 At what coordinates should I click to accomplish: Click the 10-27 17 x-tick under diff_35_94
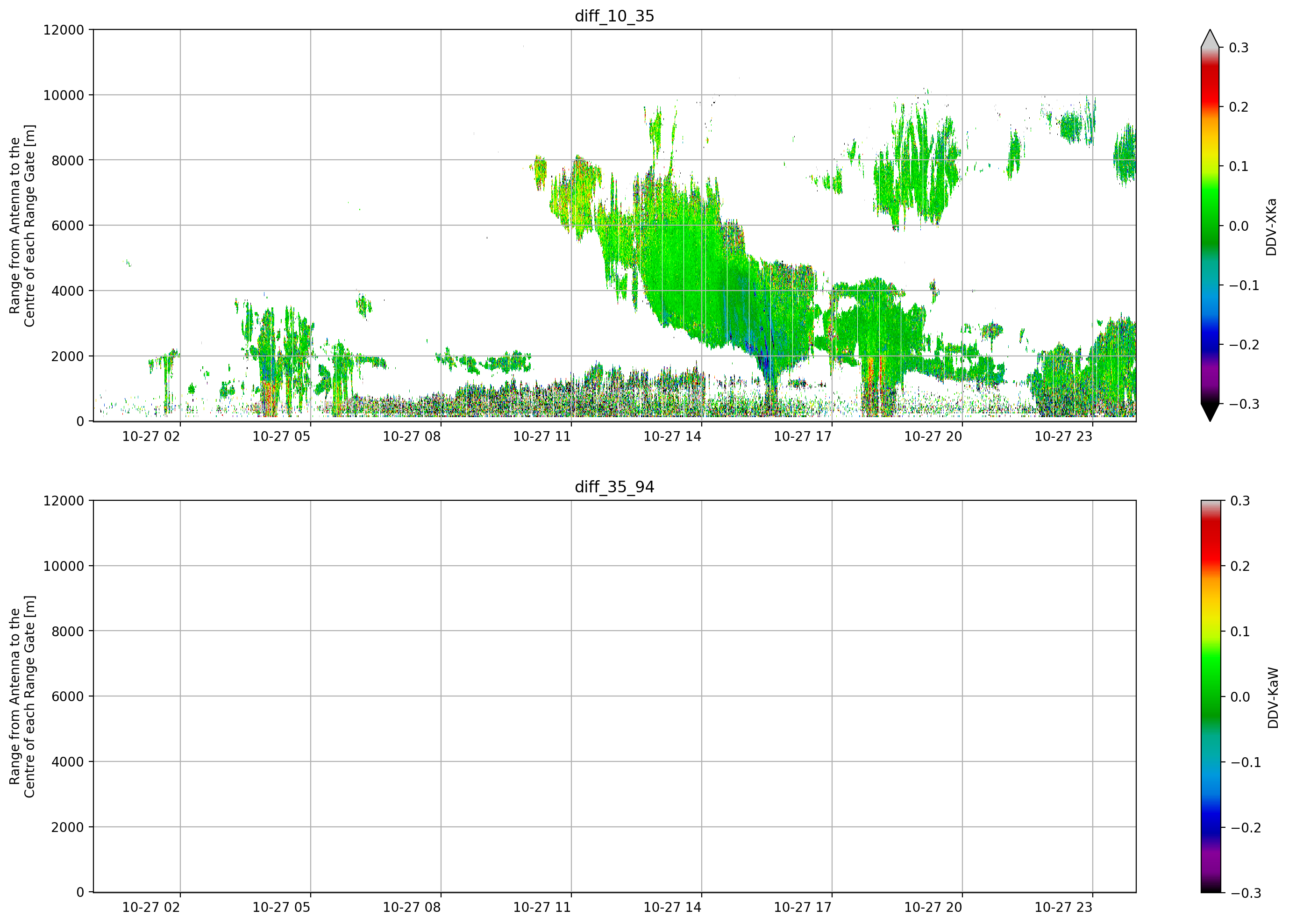tap(803, 908)
